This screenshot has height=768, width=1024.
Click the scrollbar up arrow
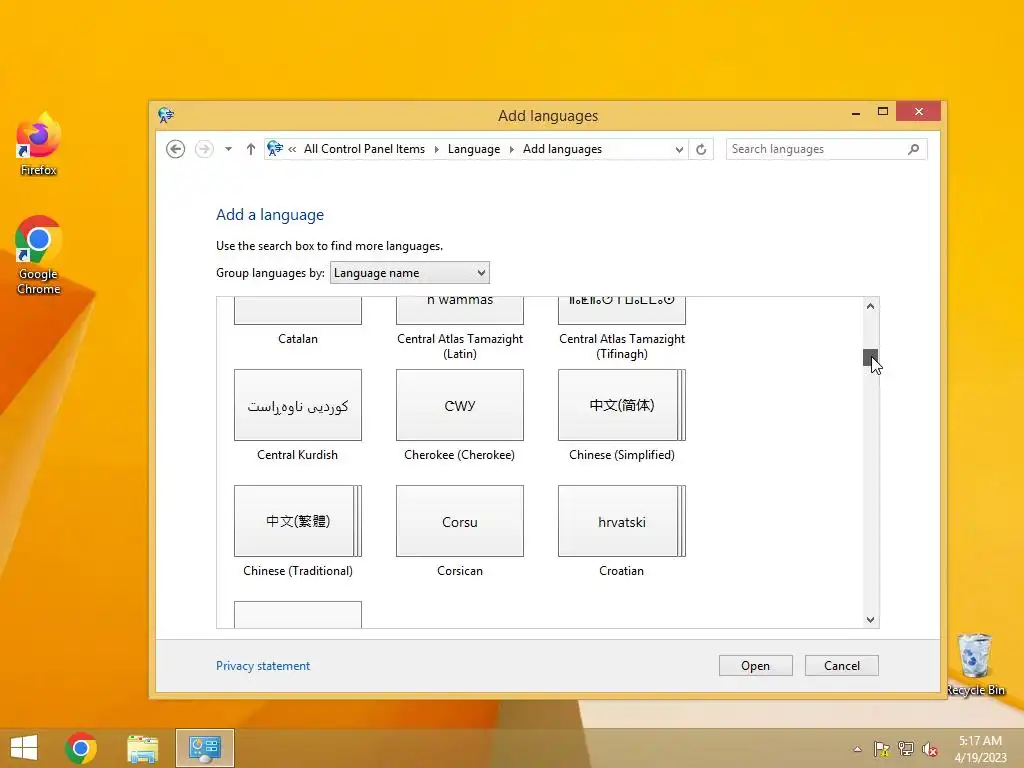pos(871,306)
